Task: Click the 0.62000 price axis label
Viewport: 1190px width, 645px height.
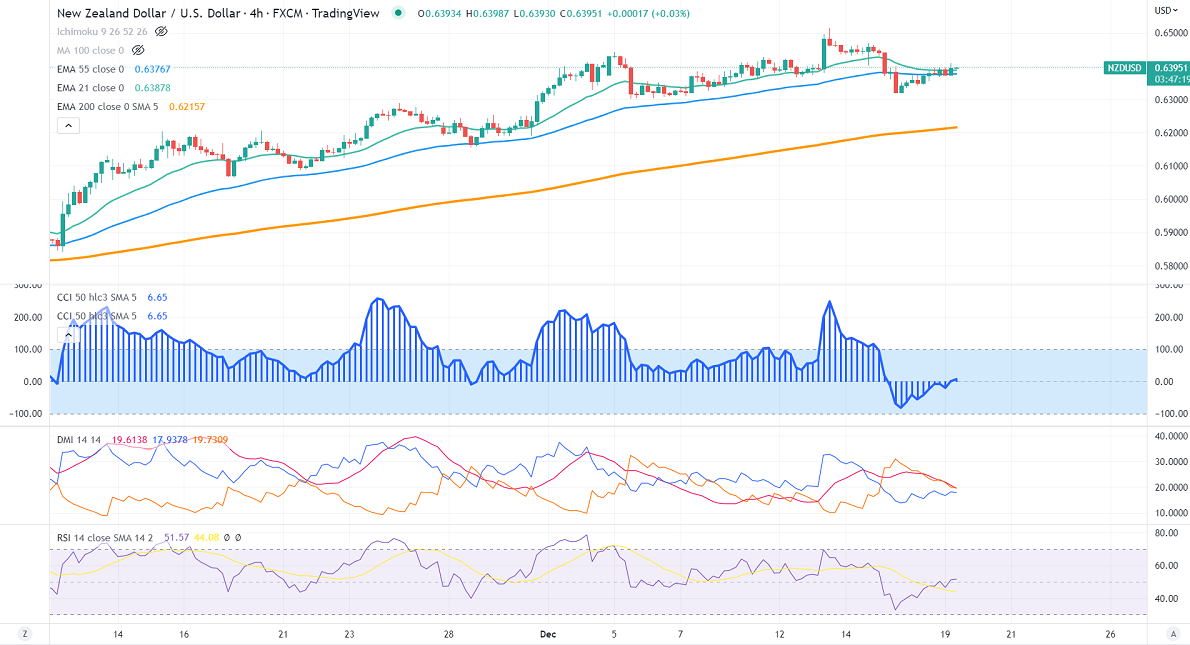Action: coord(1171,133)
